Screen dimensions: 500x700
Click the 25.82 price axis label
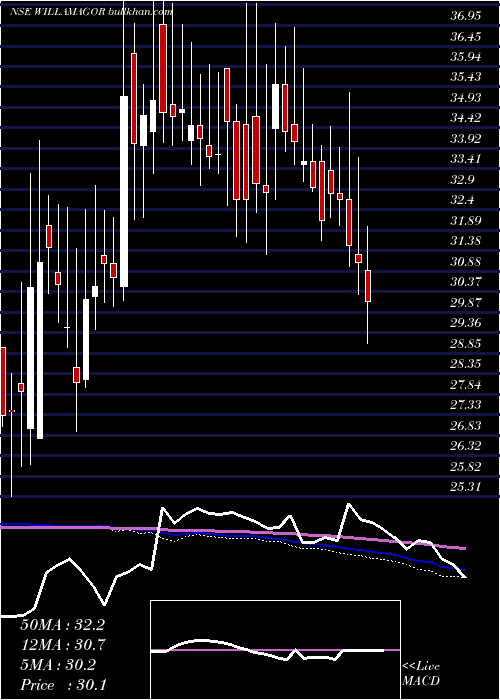(x=466, y=466)
